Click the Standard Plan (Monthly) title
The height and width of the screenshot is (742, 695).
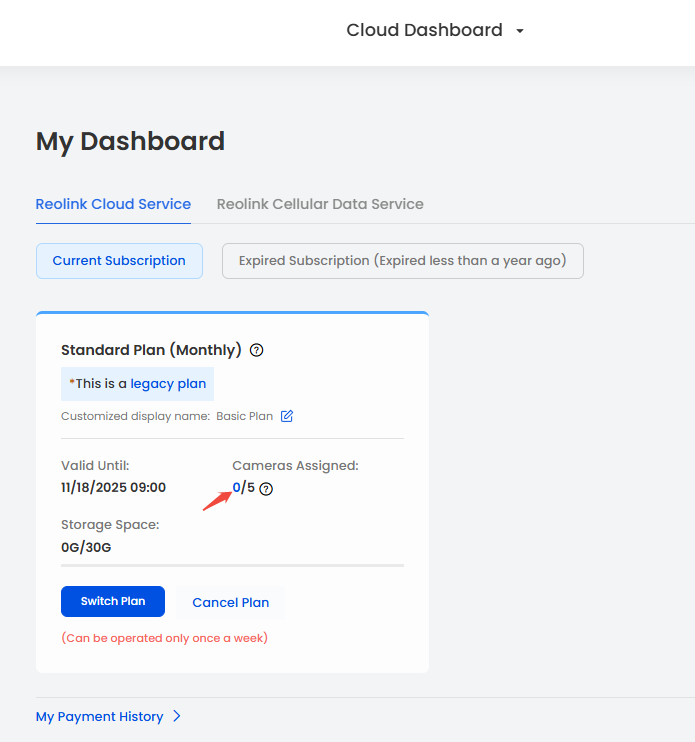click(x=151, y=350)
